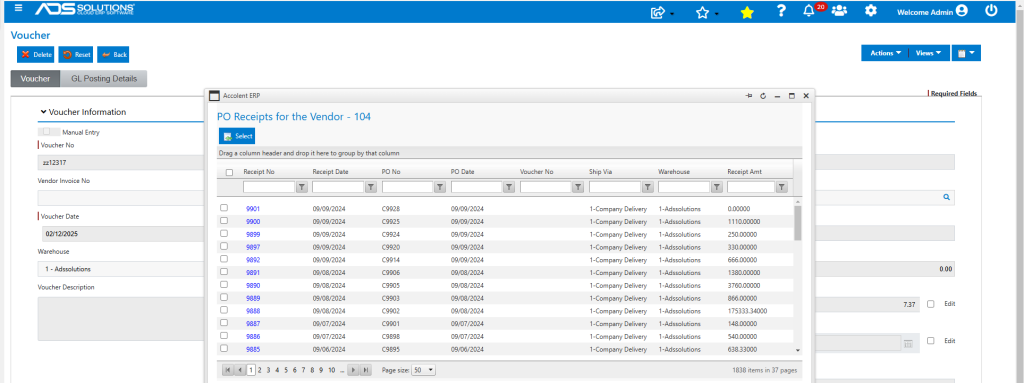Click the Select button in popup
Viewport: 1024px width, 383px height.
(237, 136)
